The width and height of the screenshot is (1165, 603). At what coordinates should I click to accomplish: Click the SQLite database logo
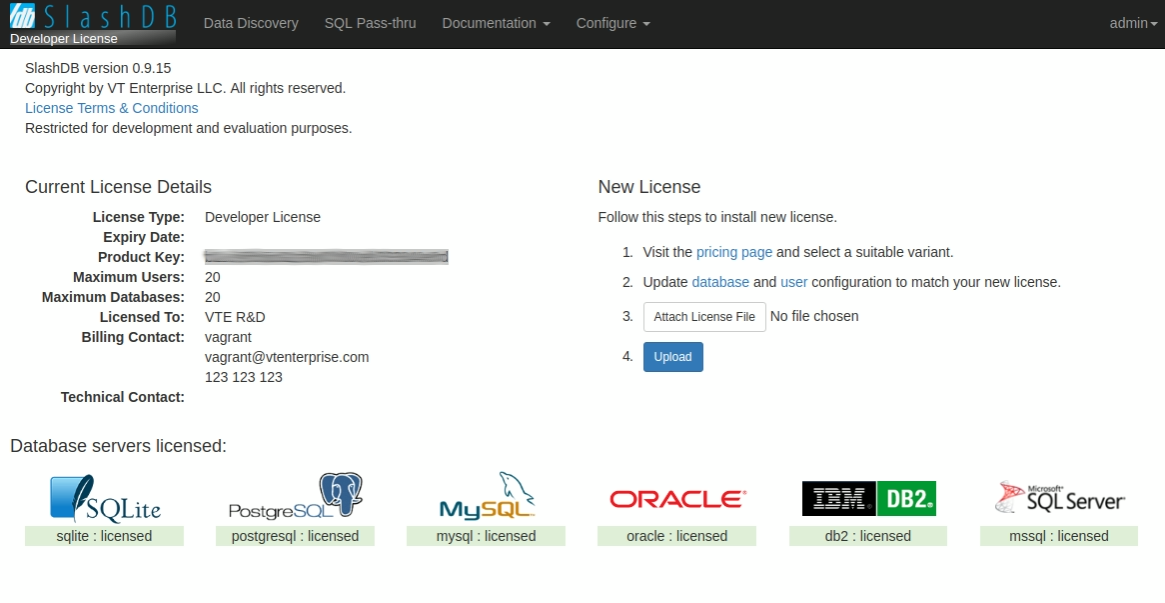coord(105,498)
